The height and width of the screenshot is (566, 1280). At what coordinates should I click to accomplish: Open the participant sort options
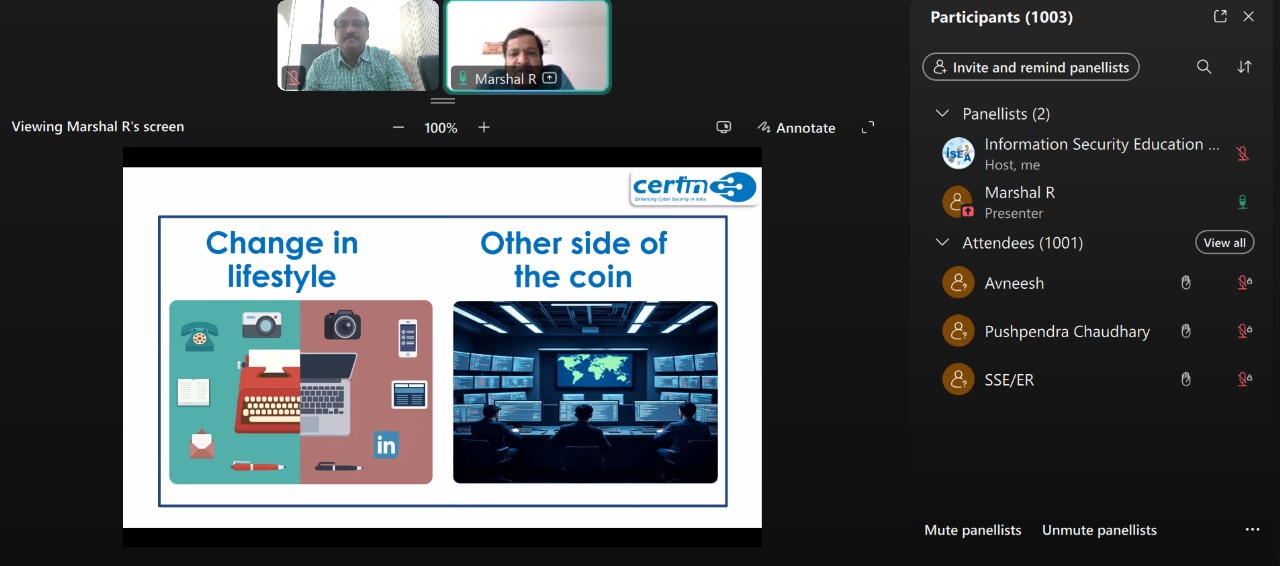1244,67
